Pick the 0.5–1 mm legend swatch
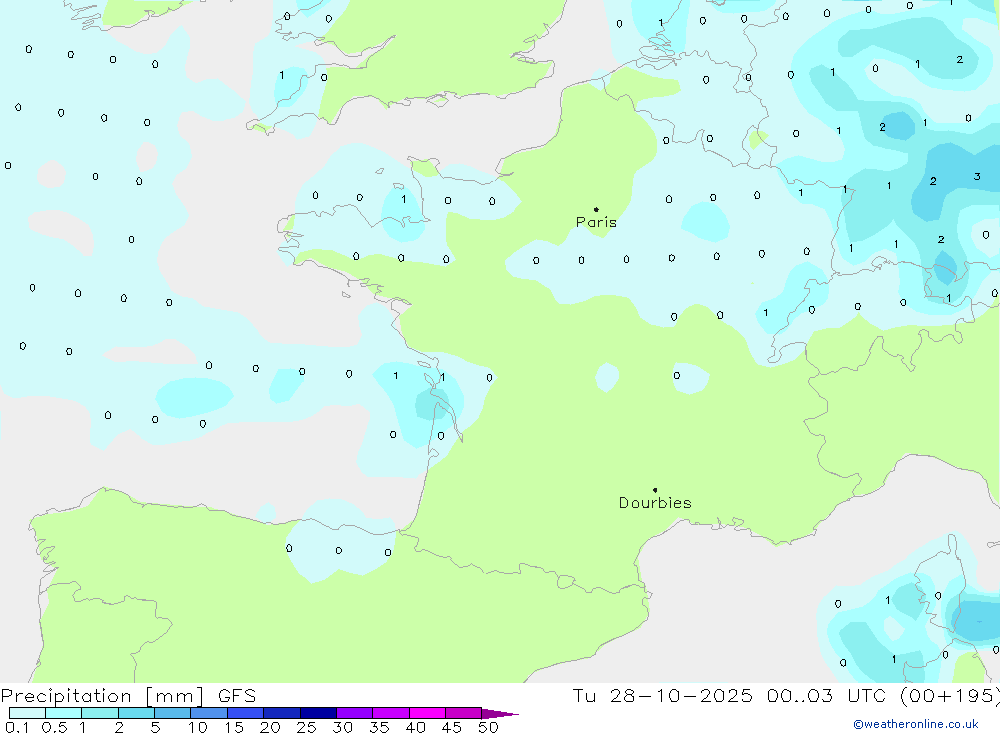1000x733 pixels. (63, 713)
